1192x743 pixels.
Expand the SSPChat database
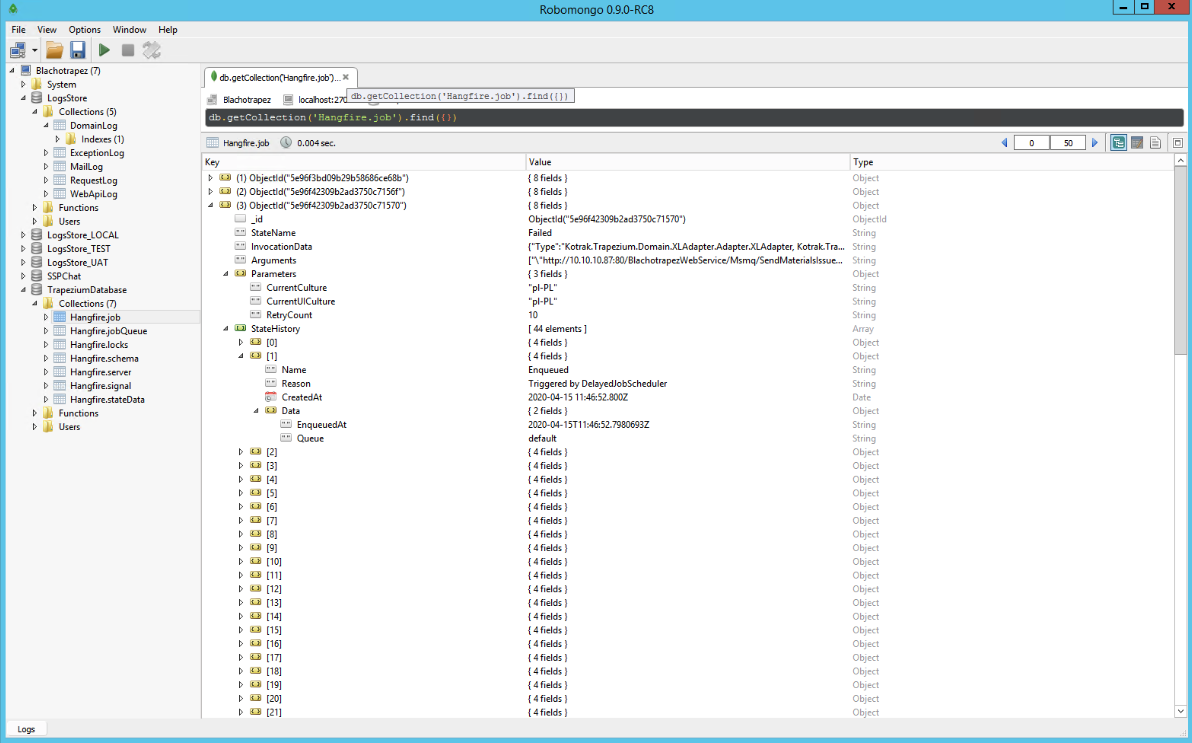[23, 276]
